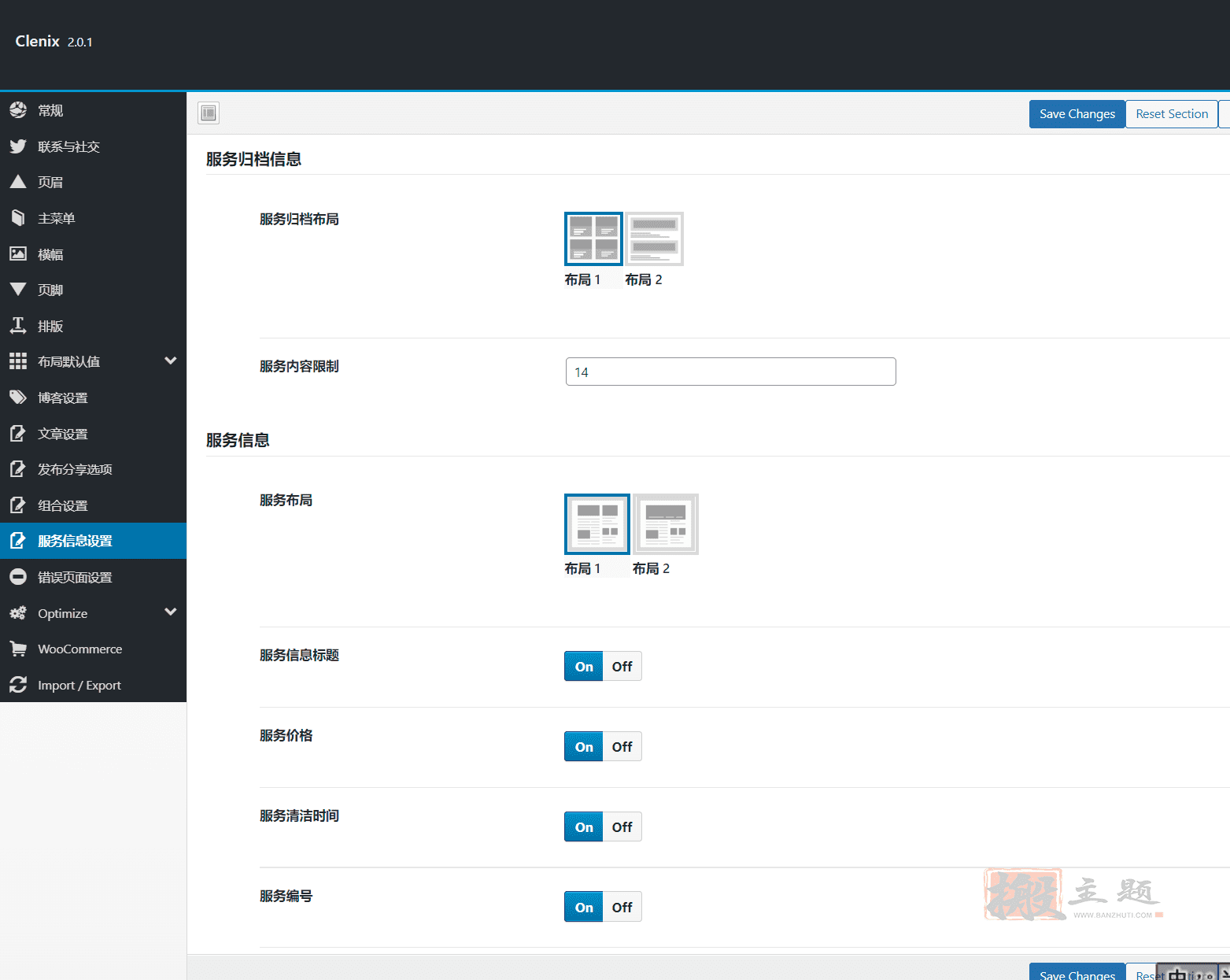This screenshot has height=980, width=1230.
Task: Turn 服务信息标题 Off
Action: (622, 667)
